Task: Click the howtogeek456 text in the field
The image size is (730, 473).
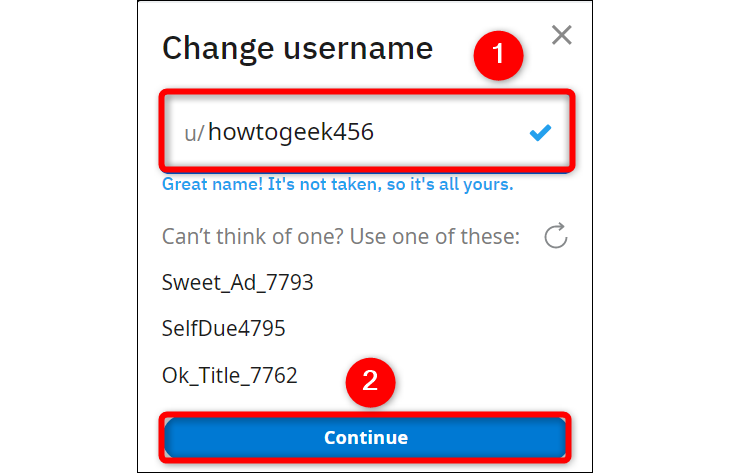Action: pos(290,132)
